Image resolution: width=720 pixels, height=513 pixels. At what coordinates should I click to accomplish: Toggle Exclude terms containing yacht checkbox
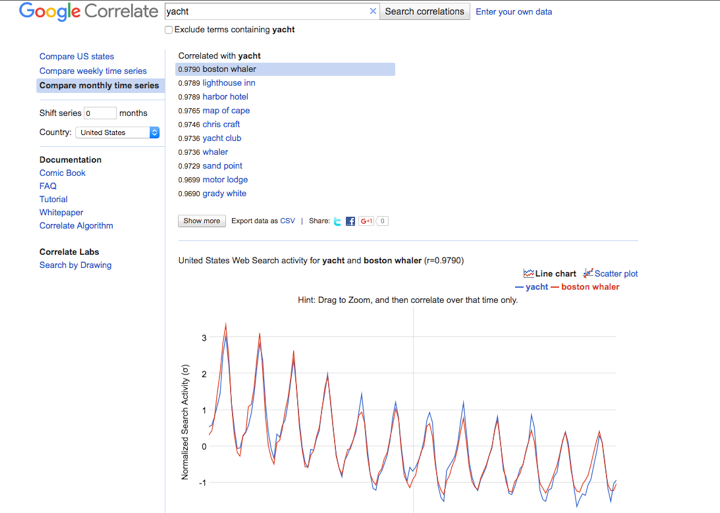pyautogui.click(x=169, y=30)
